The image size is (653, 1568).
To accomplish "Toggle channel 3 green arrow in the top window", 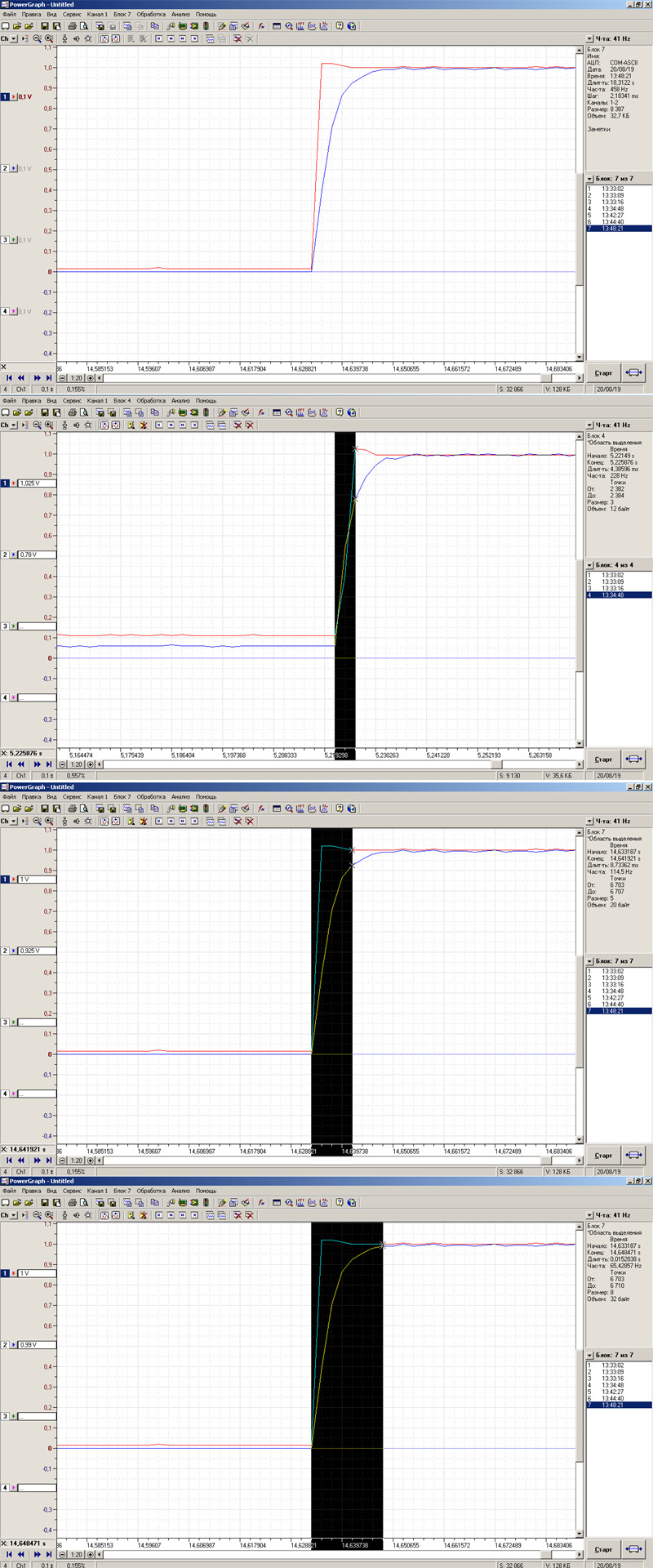I will tap(13, 240).
